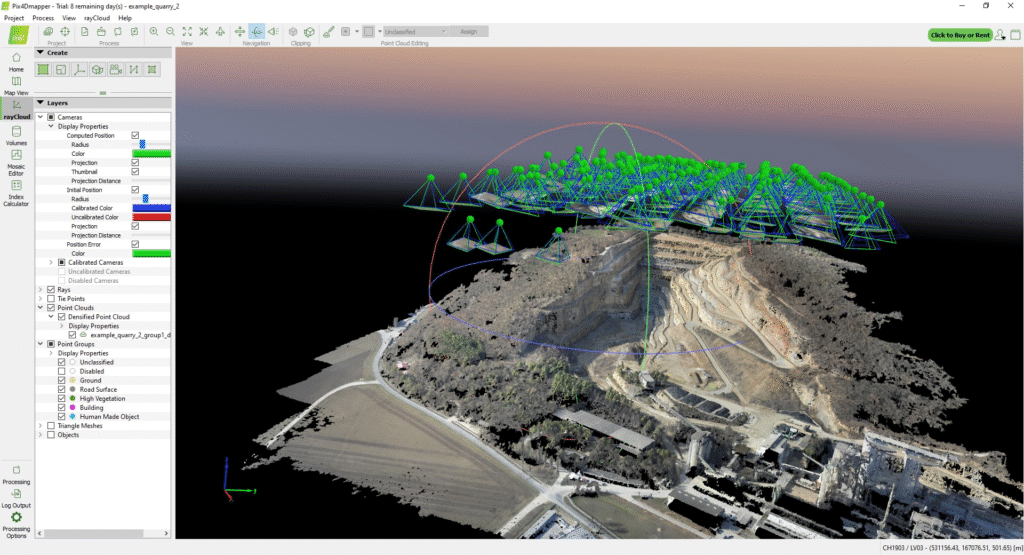The width and height of the screenshot is (1024, 555).
Task: Switch to the Map View
Action: point(16,85)
